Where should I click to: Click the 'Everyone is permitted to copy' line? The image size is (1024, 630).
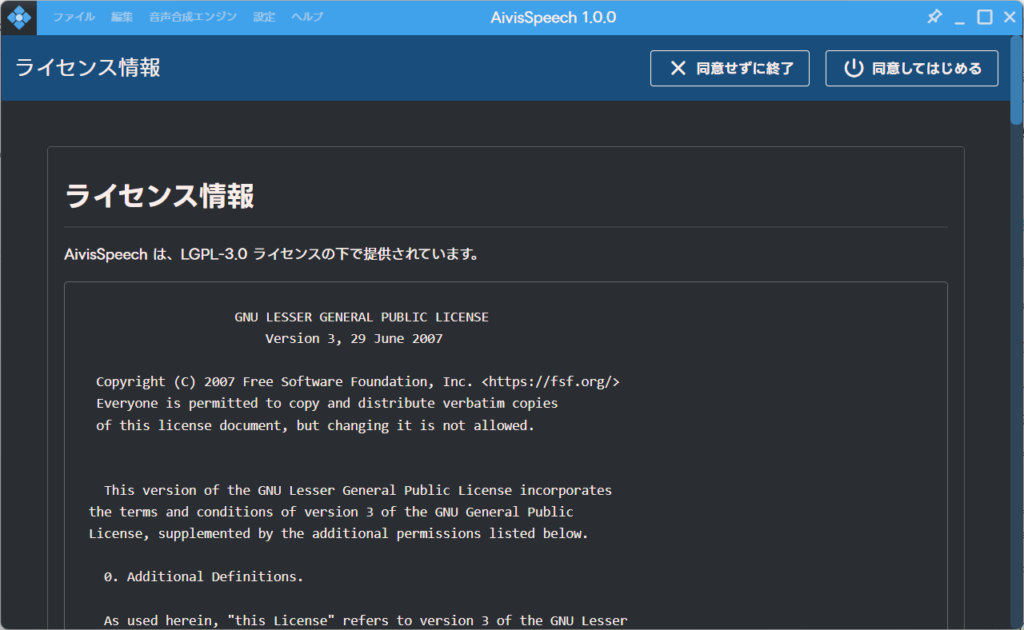click(327, 403)
